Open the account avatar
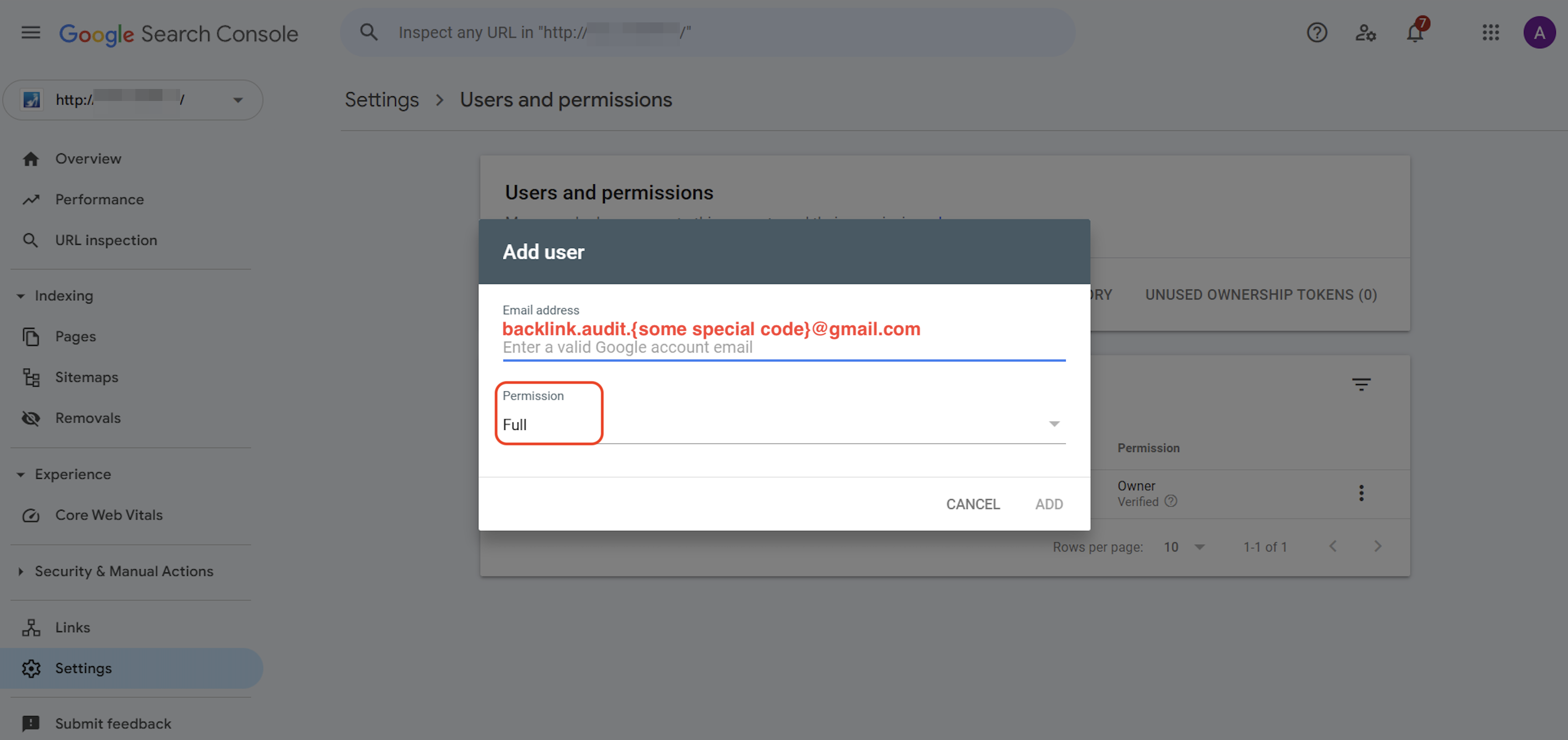 coord(1540,32)
